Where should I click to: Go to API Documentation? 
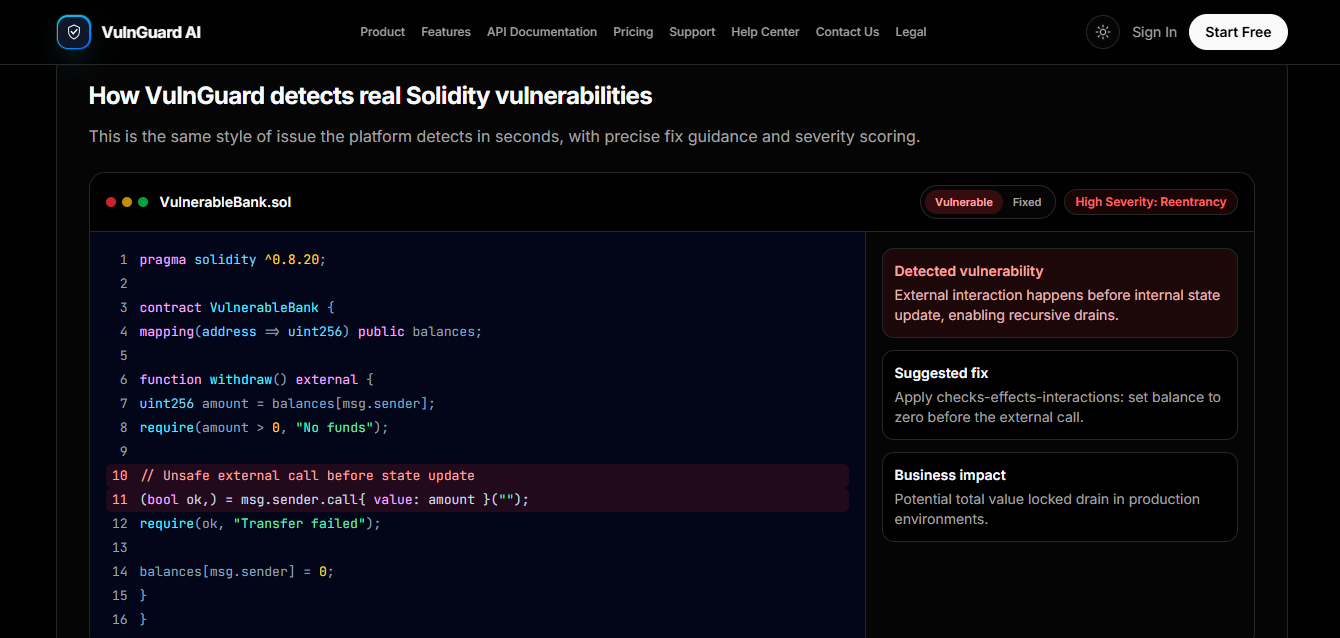pyautogui.click(x=541, y=31)
